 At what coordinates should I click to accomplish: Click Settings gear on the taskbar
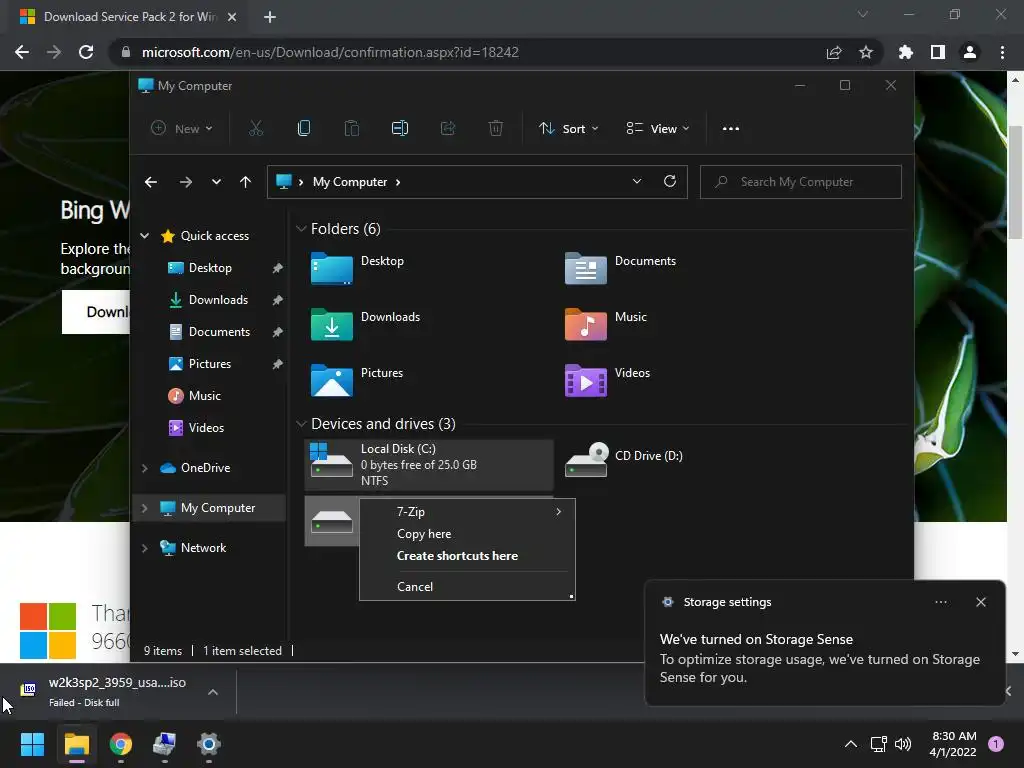coord(209,744)
